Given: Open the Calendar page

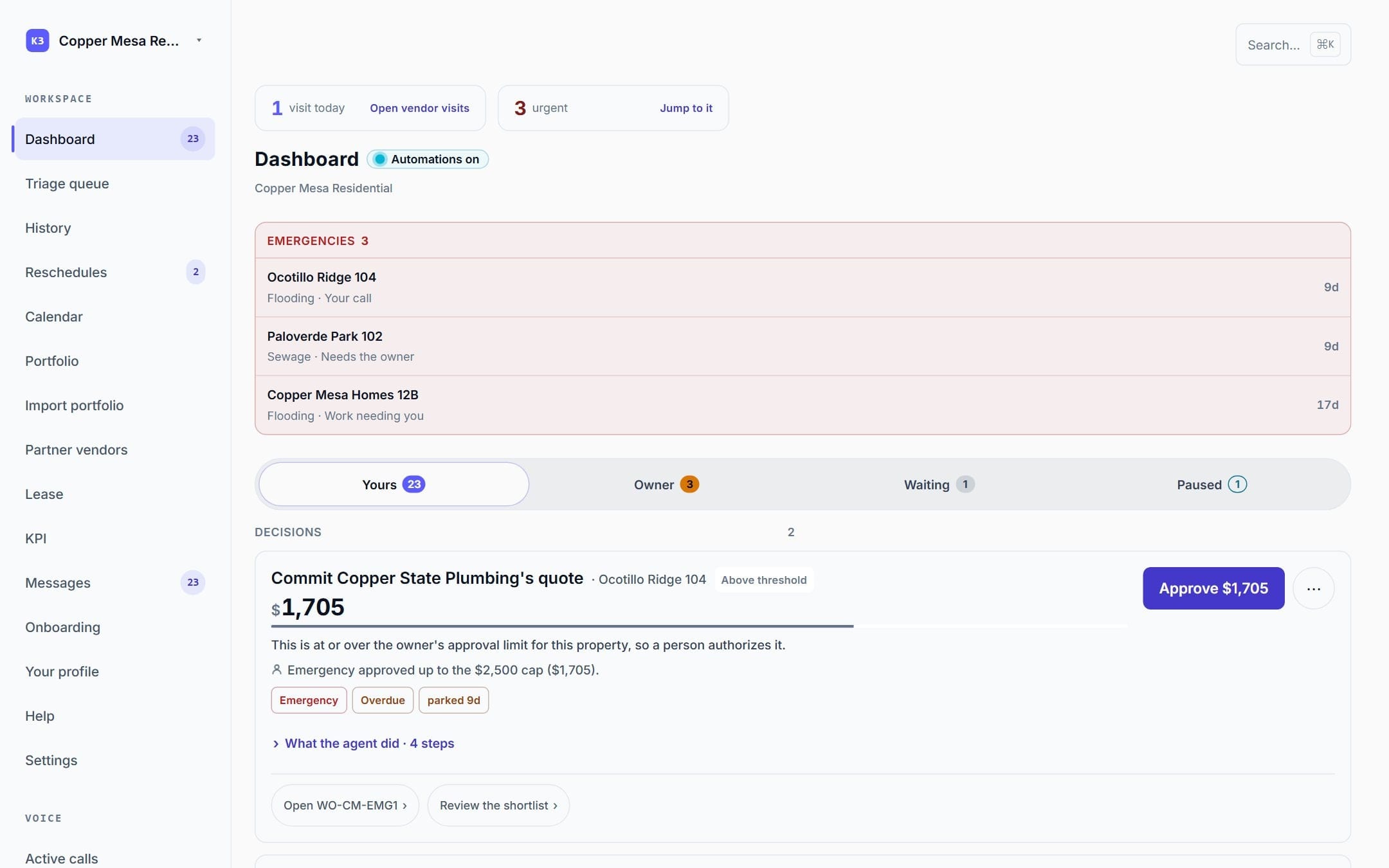Looking at the screenshot, I should coord(114,316).
